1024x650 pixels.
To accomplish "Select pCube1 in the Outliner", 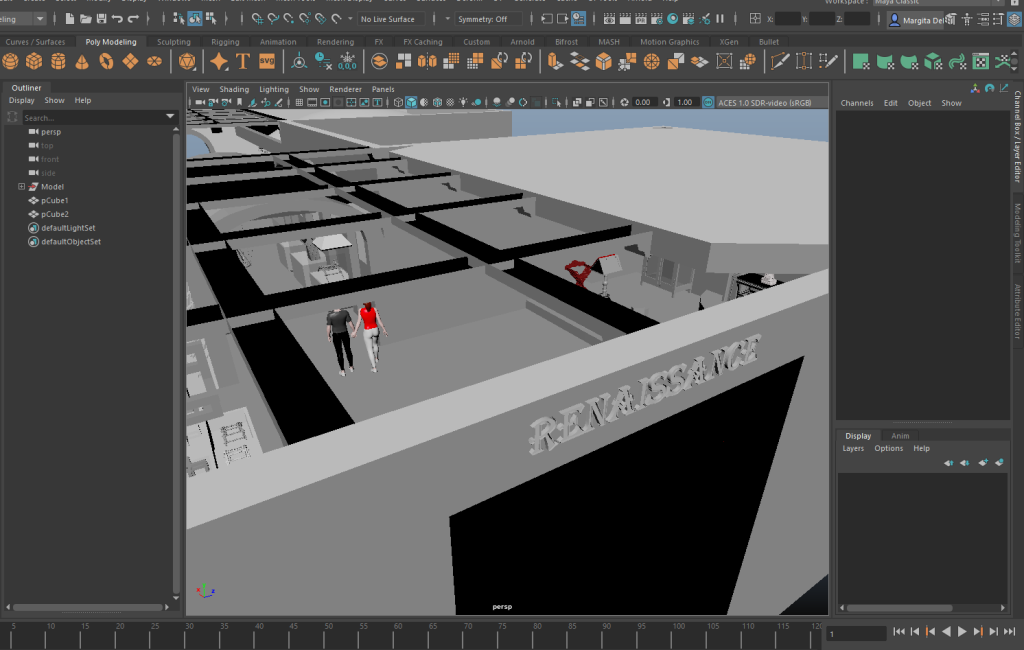I will click(x=55, y=201).
